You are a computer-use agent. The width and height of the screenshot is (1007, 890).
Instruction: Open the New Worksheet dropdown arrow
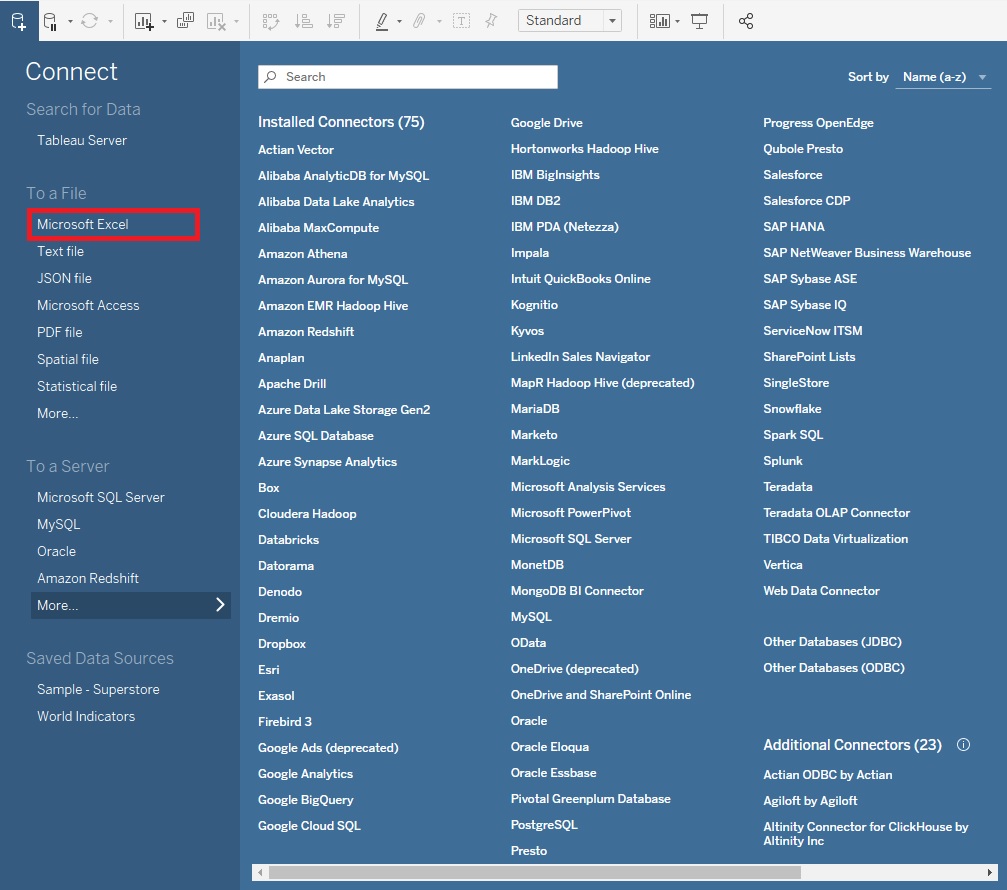coord(164,21)
